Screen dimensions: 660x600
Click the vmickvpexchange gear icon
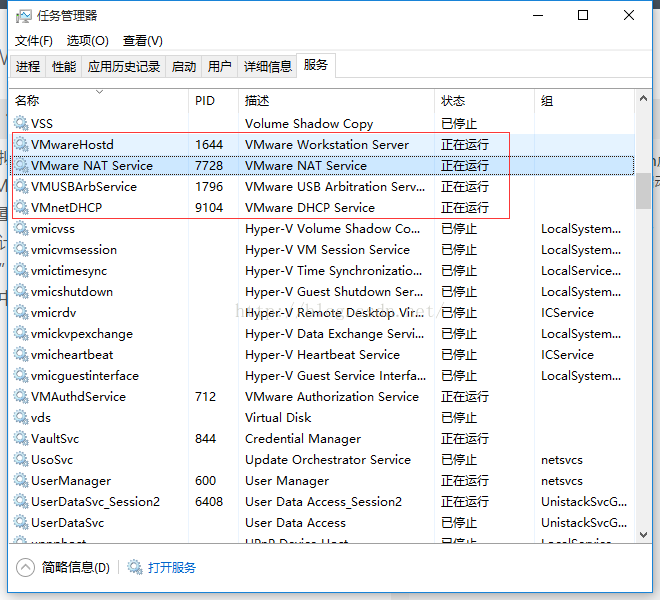click(21, 333)
